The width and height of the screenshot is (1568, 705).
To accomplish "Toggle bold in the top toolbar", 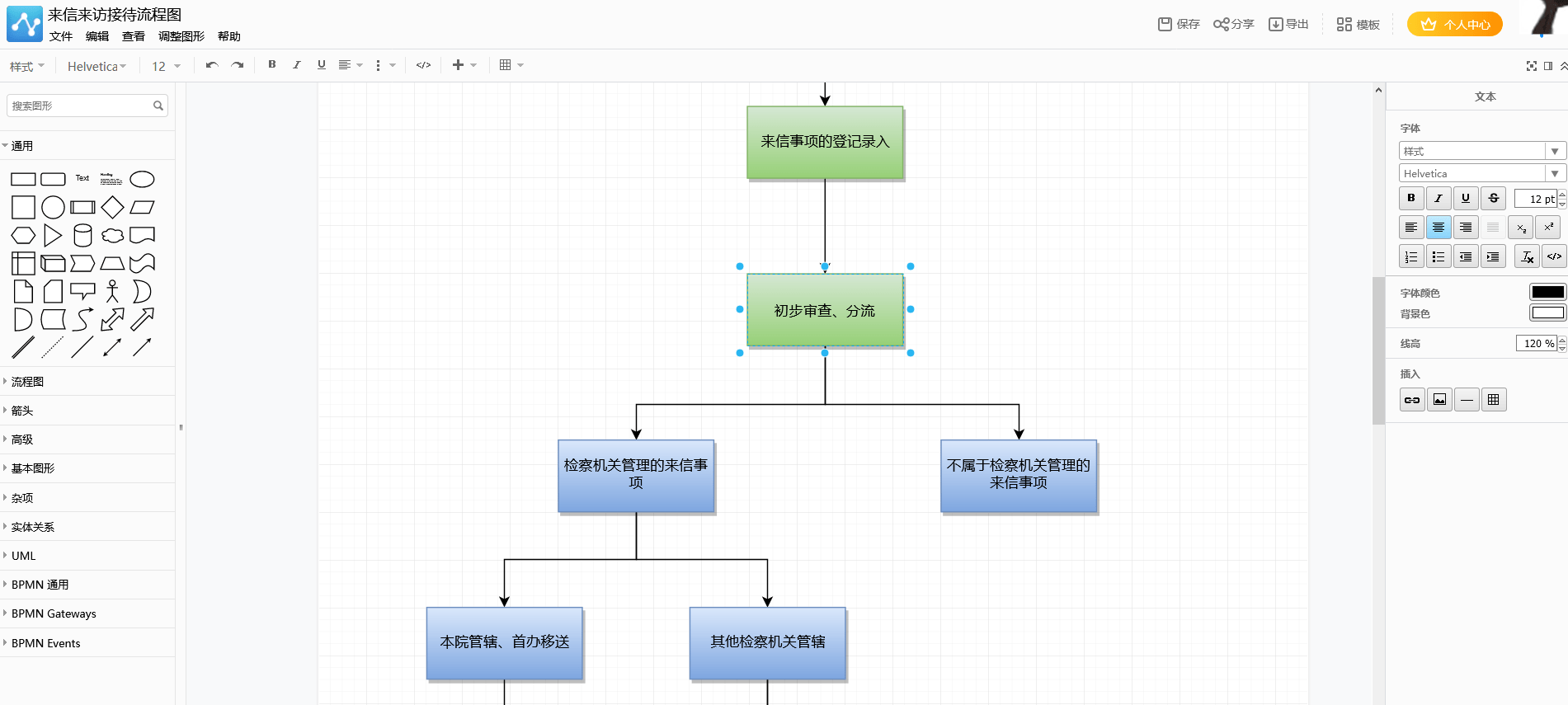I will pos(272,64).
